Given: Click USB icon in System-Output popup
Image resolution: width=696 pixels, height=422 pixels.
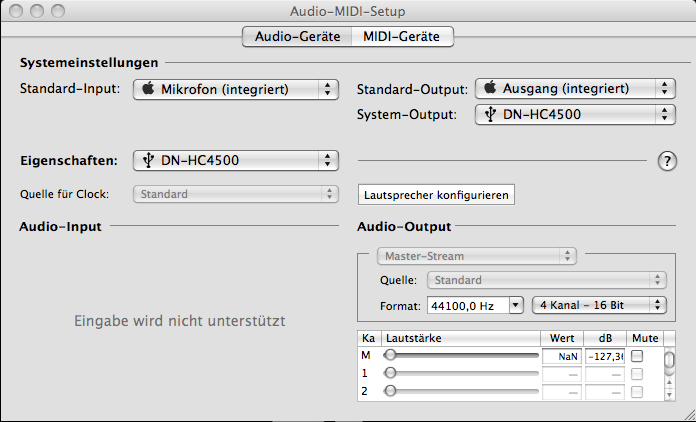Looking at the screenshot, I should coord(490,114).
